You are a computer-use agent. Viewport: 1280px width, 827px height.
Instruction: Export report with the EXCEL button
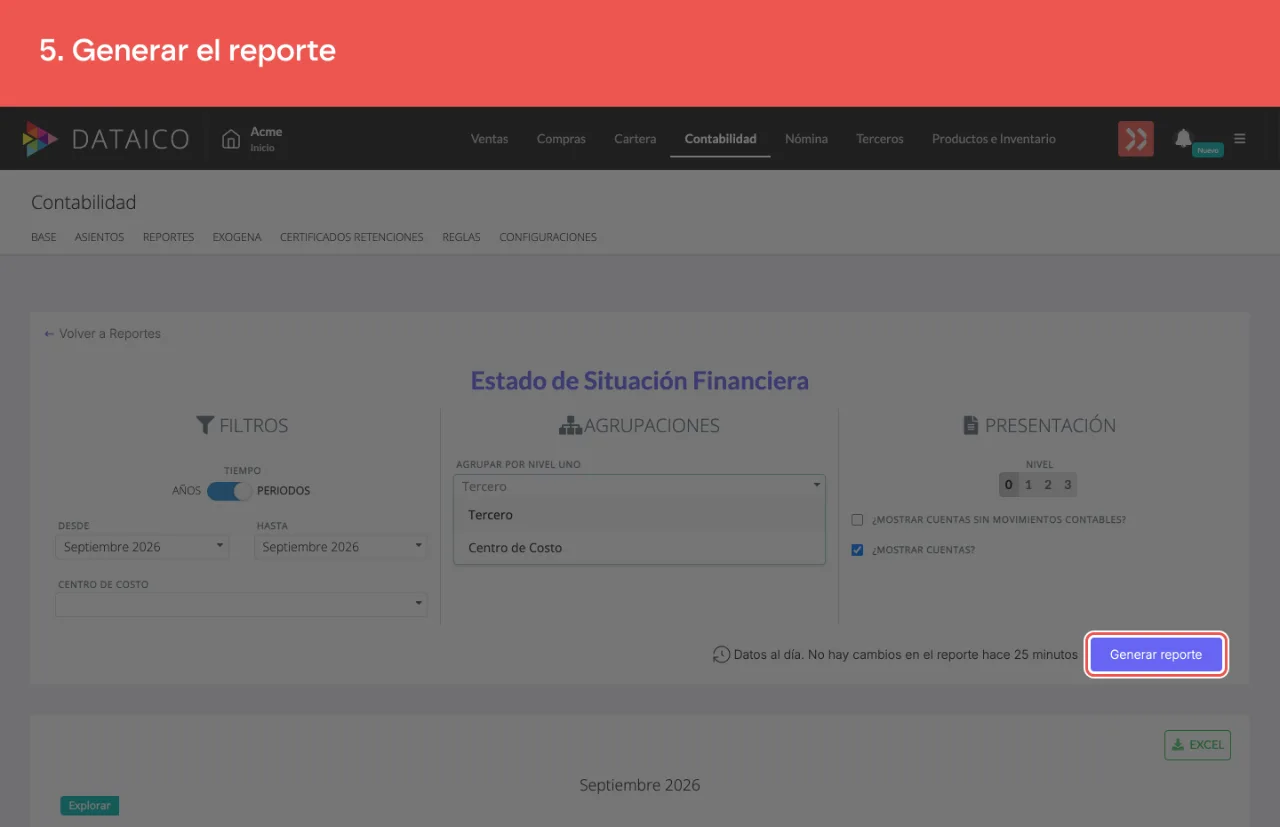coord(1198,745)
